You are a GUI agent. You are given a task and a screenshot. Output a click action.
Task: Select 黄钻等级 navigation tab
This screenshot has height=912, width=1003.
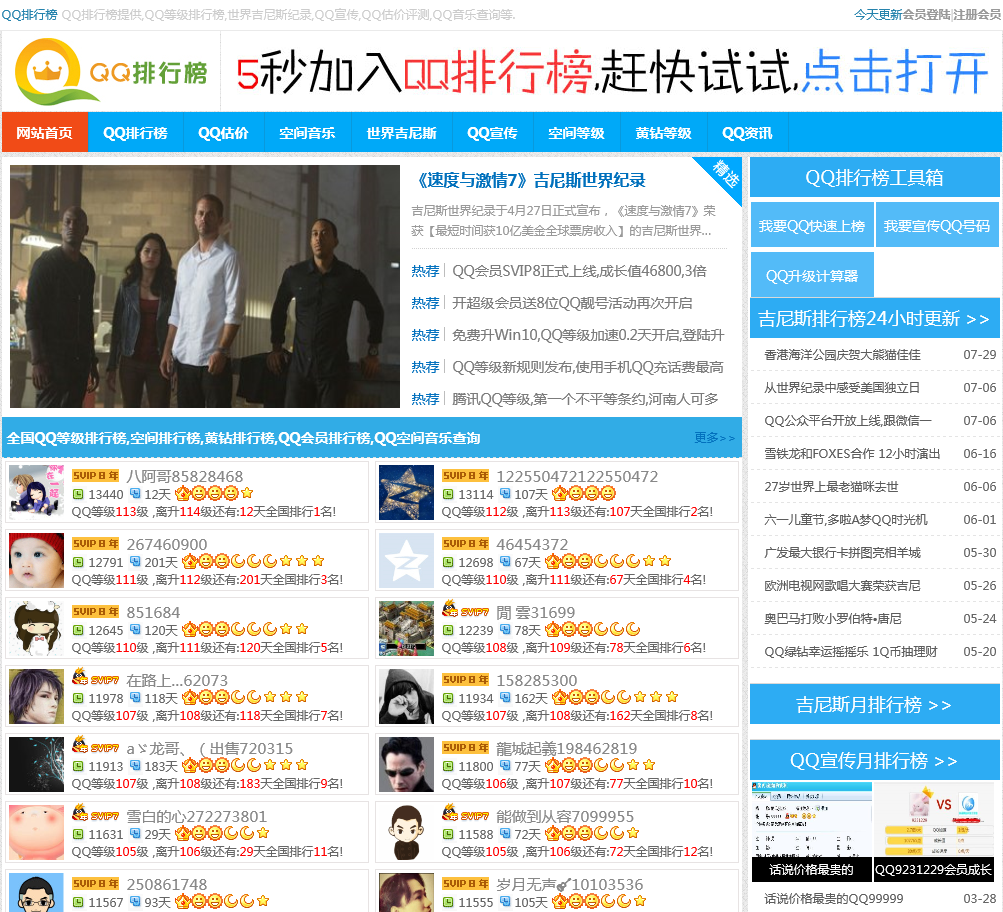pos(663,132)
